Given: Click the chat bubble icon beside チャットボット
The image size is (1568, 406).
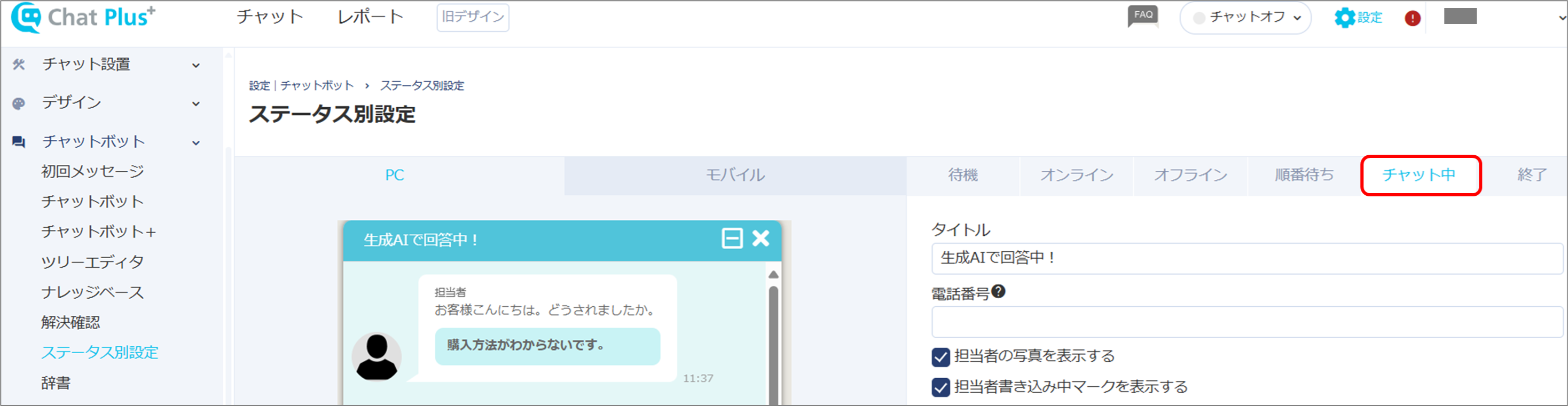Looking at the screenshot, I should point(19,142).
